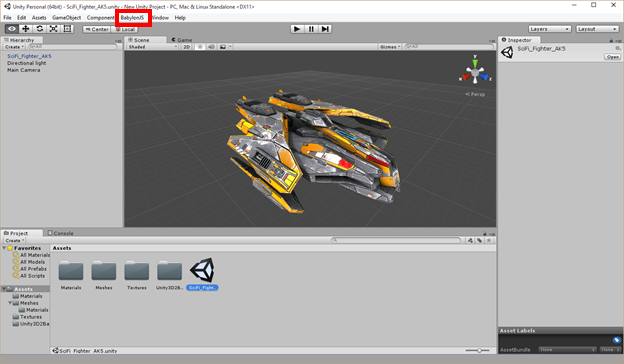Toggle scene audio icon
This screenshot has width=624, height=364.
coord(211,47)
